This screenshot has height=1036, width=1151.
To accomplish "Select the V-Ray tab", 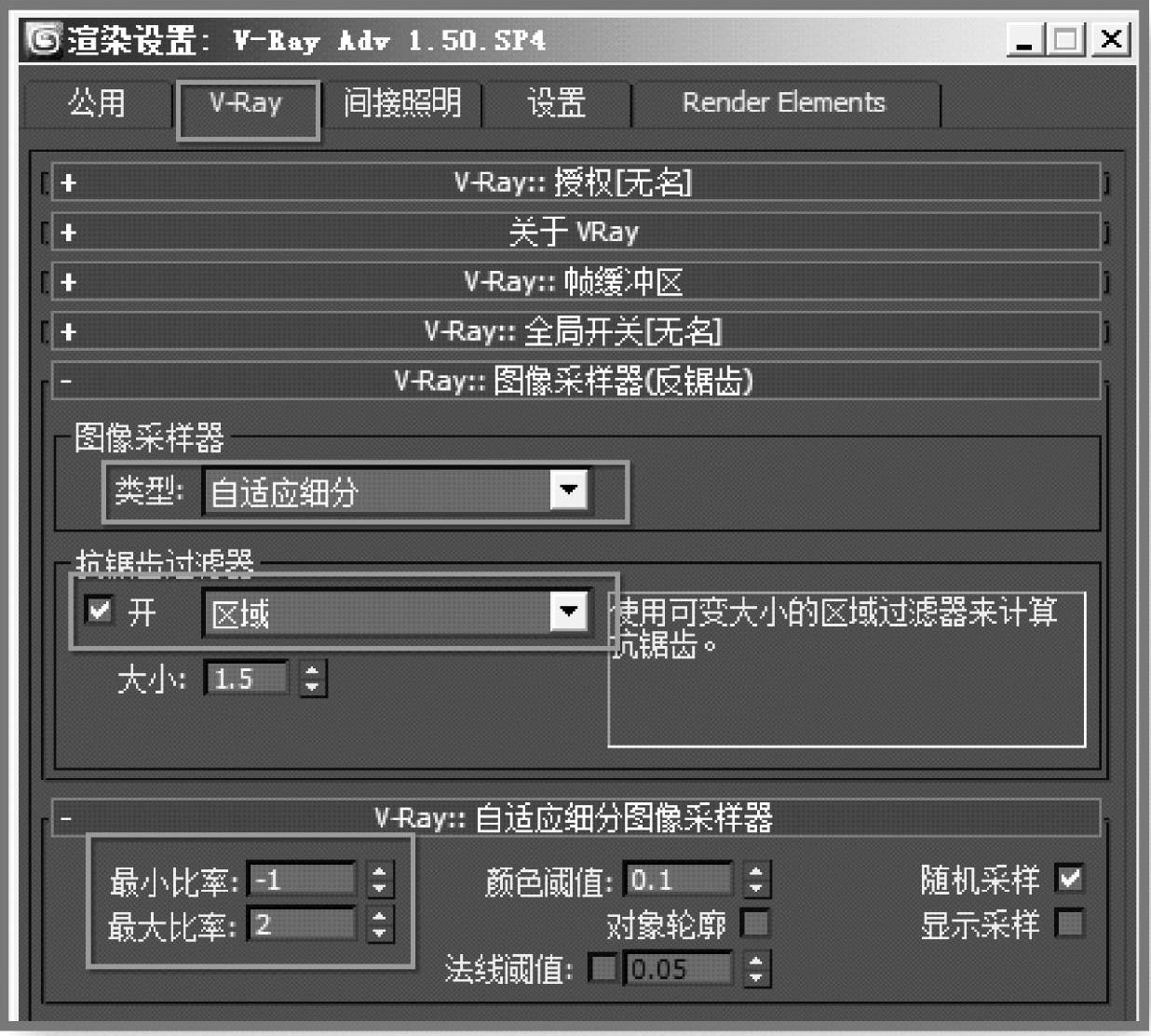I will click(x=246, y=104).
